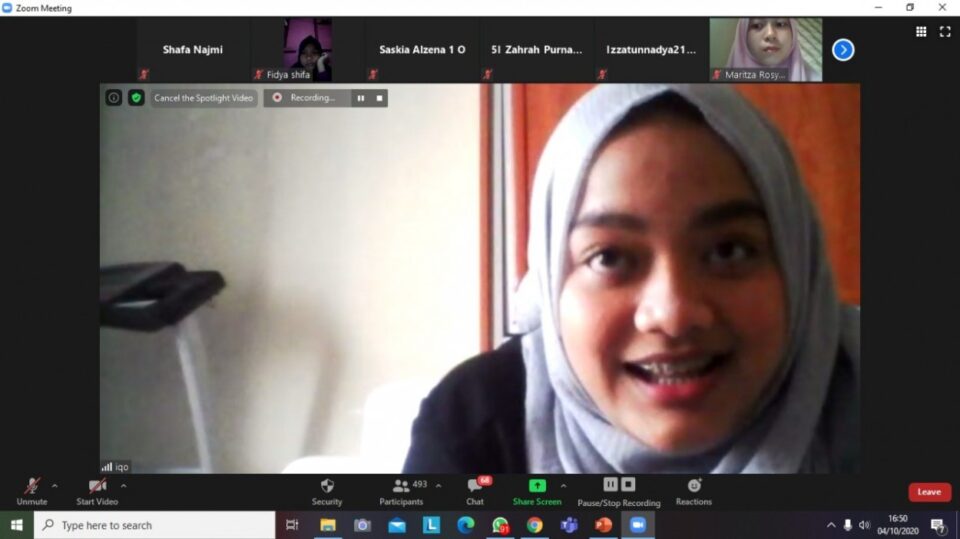Open the system volume control
The height and width of the screenshot is (539, 960).
pos(864,526)
